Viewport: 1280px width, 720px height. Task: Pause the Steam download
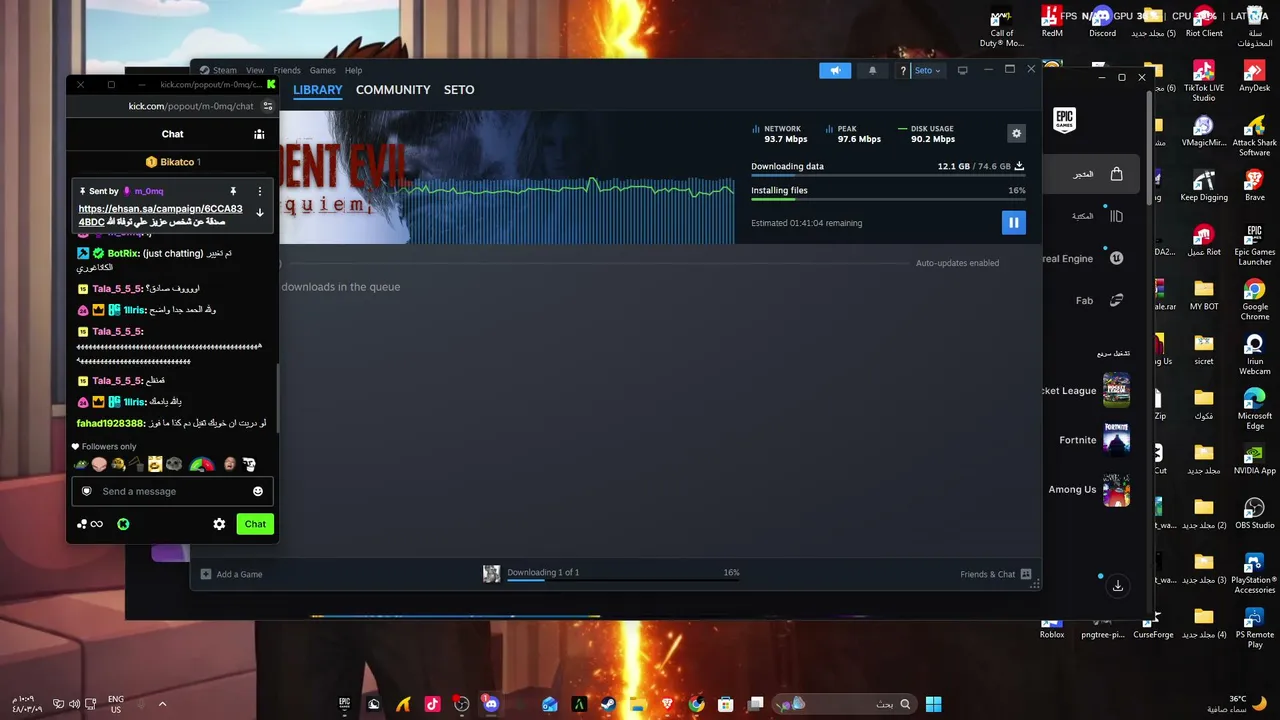tap(1013, 223)
